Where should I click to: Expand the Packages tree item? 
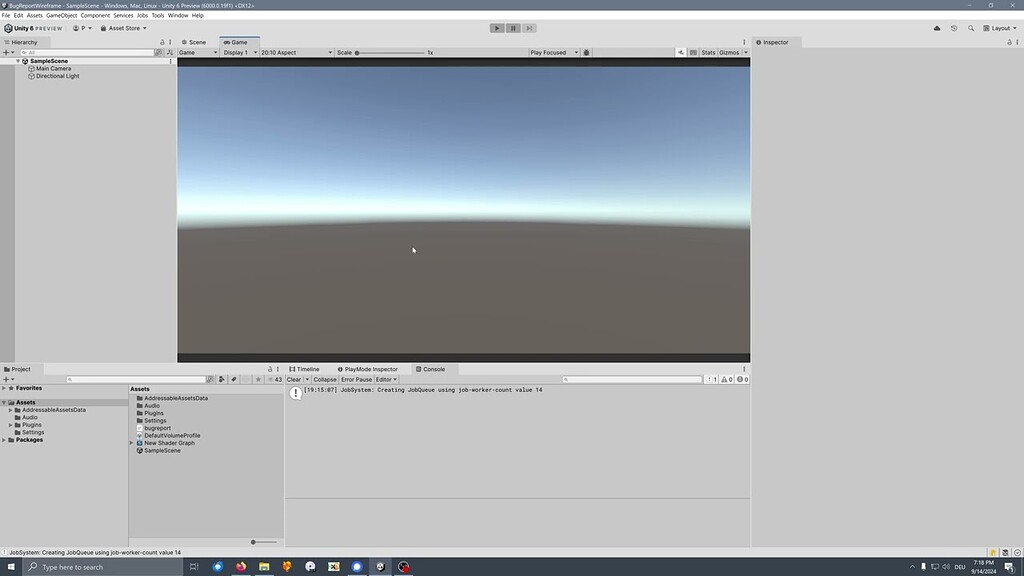pyautogui.click(x=4, y=439)
